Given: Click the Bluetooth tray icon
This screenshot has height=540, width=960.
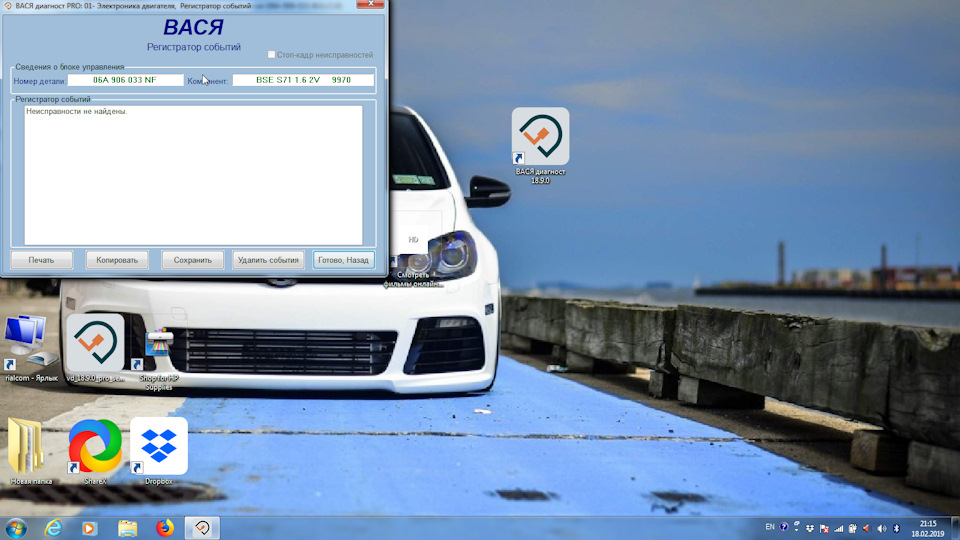Looking at the screenshot, I should [896, 528].
